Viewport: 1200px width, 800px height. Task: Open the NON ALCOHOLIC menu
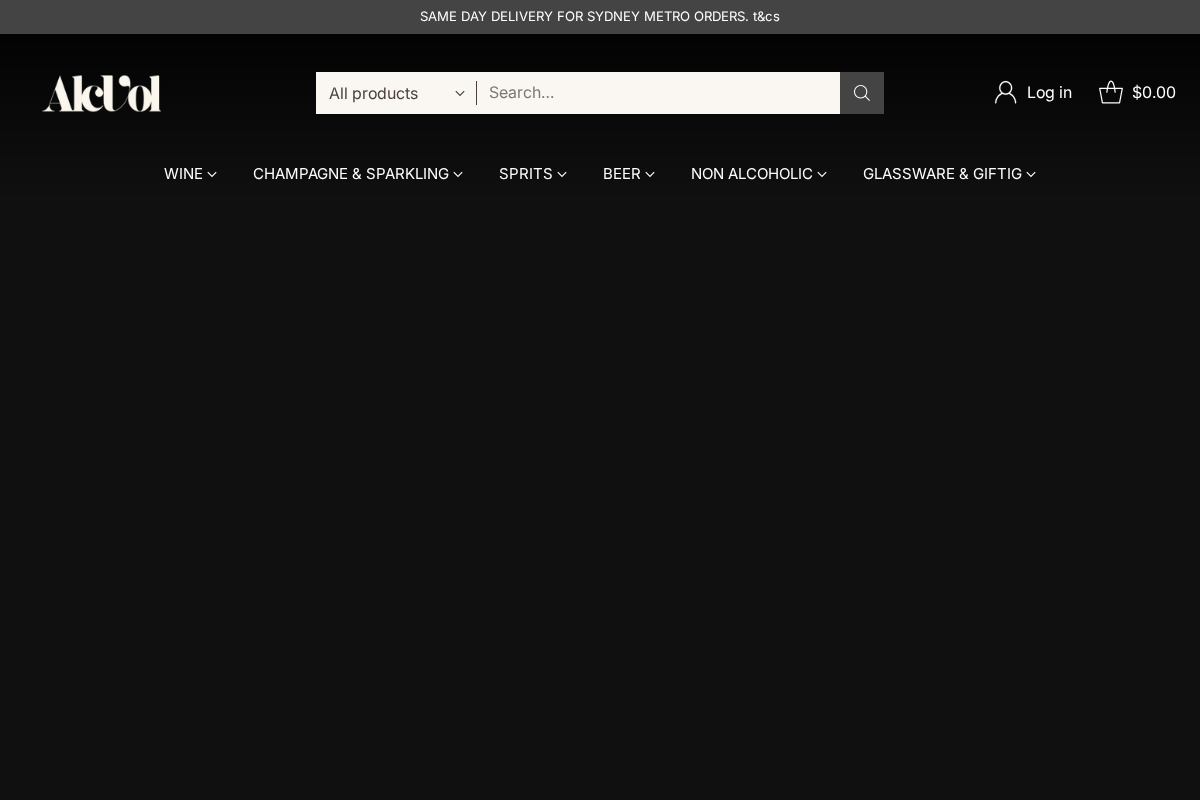click(751, 174)
